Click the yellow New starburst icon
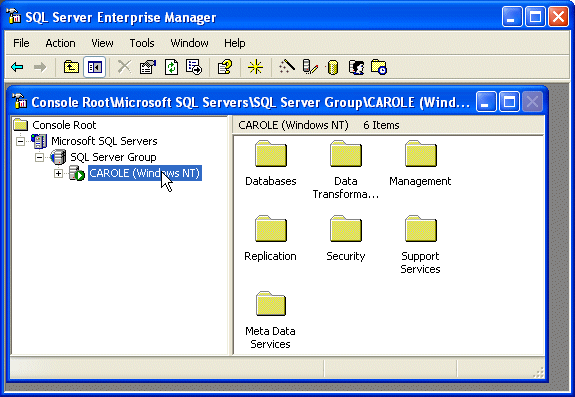Image resolution: width=575 pixels, height=397 pixels. click(255, 67)
